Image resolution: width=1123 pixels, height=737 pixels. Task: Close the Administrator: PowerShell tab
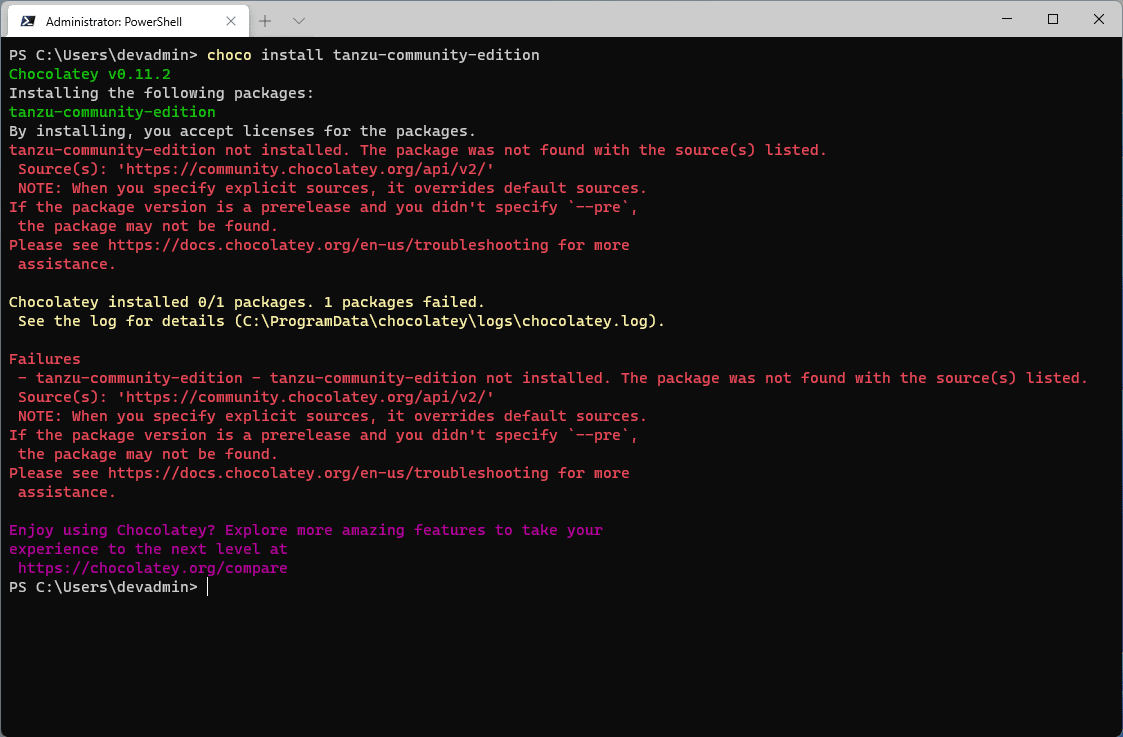[230, 20]
